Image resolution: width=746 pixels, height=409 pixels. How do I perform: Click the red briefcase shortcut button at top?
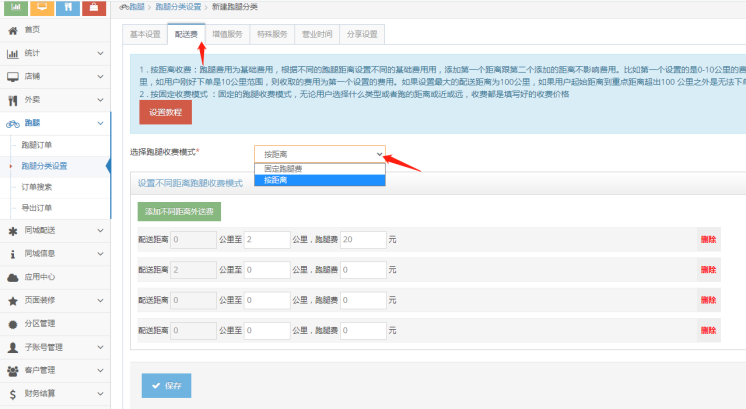click(x=93, y=8)
